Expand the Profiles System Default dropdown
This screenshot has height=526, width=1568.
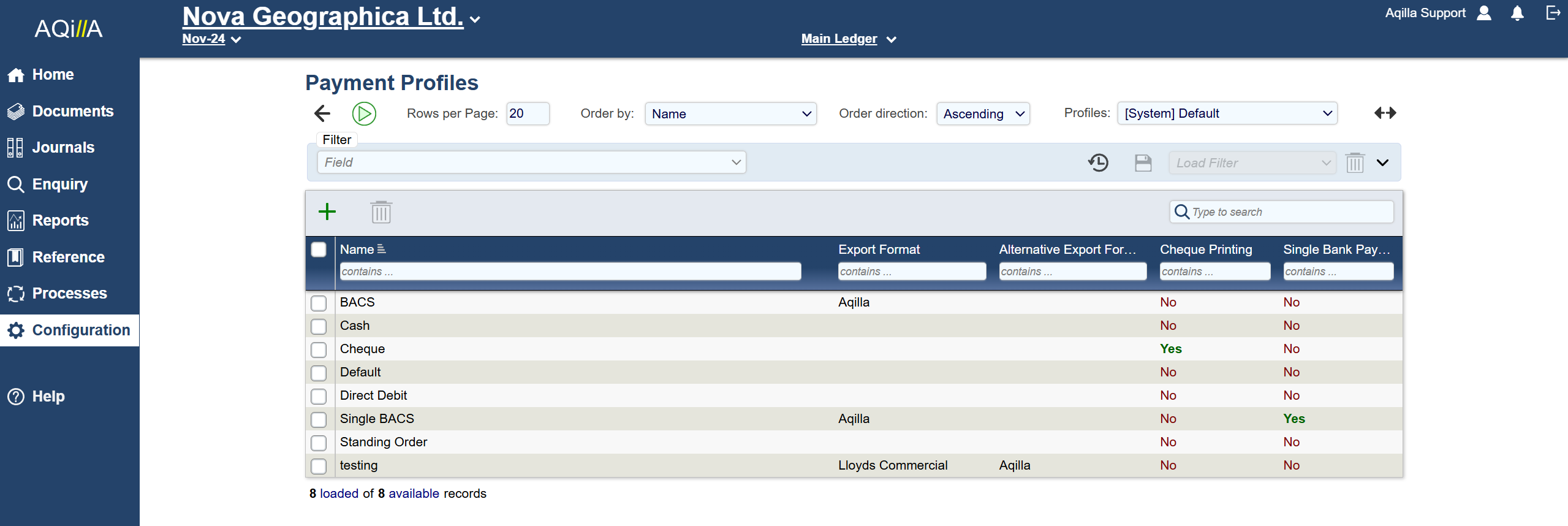click(x=1227, y=113)
